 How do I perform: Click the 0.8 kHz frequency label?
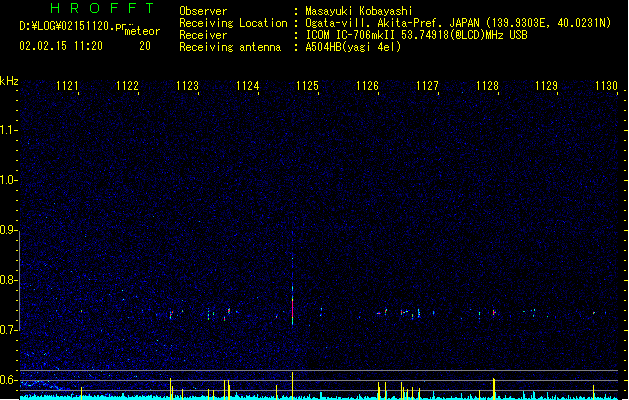pyautogui.click(x=9, y=280)
